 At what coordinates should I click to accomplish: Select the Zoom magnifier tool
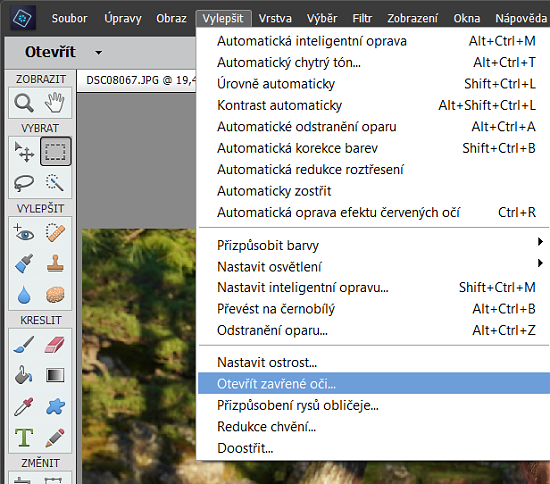point(24,103)
